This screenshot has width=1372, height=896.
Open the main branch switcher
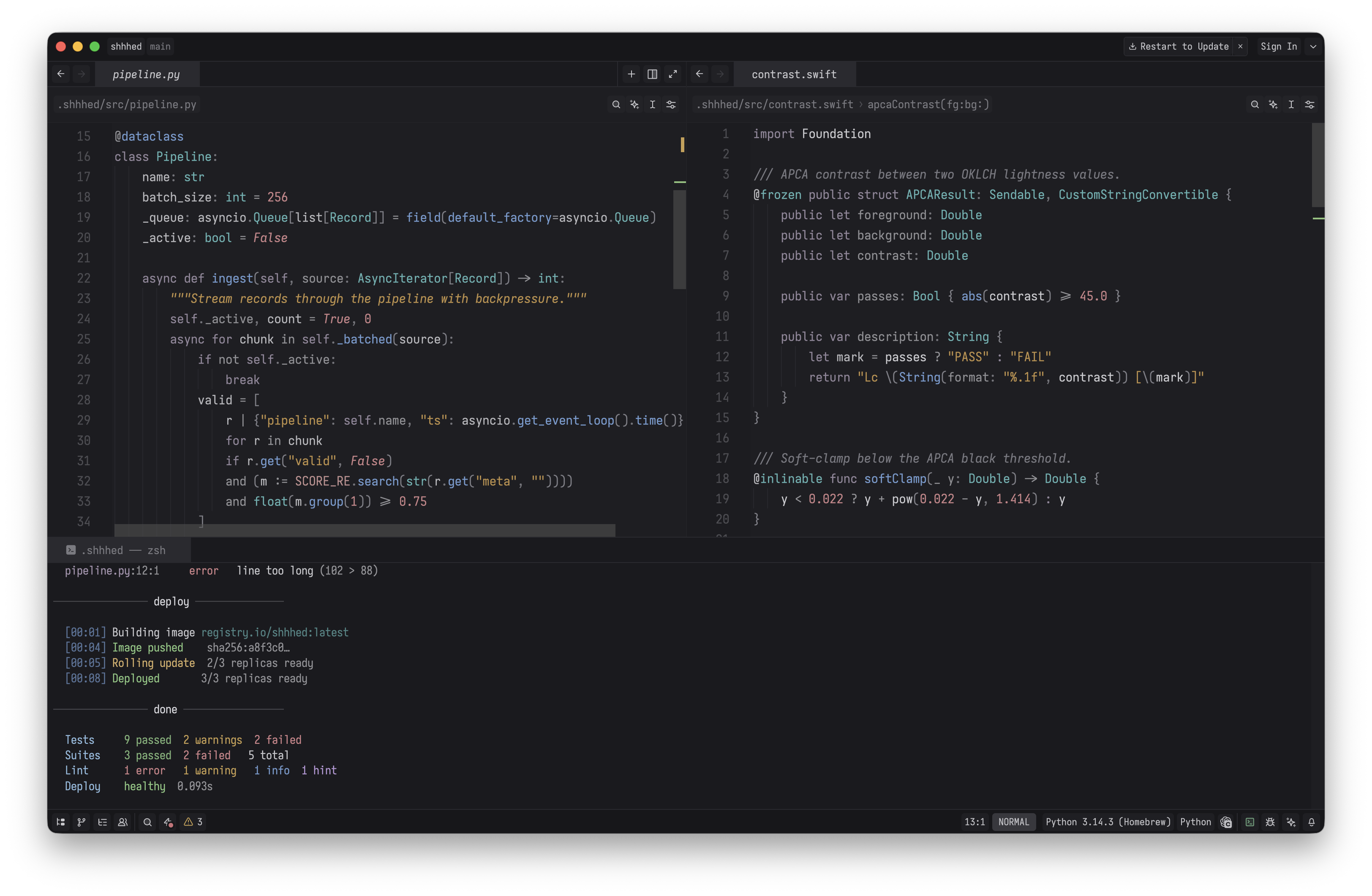(x=160, y=46)
